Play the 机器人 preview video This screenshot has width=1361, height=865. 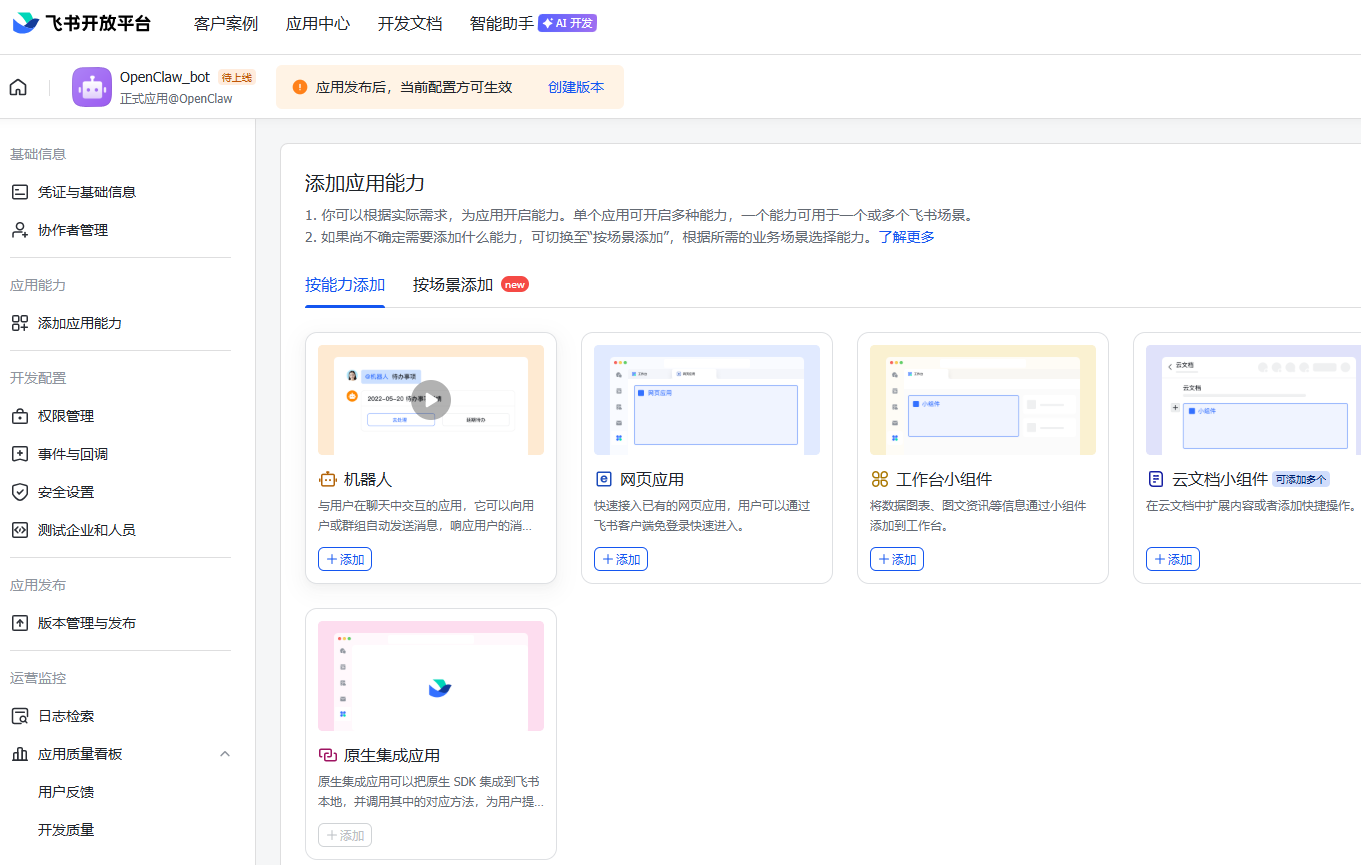[x=431, y=400]
